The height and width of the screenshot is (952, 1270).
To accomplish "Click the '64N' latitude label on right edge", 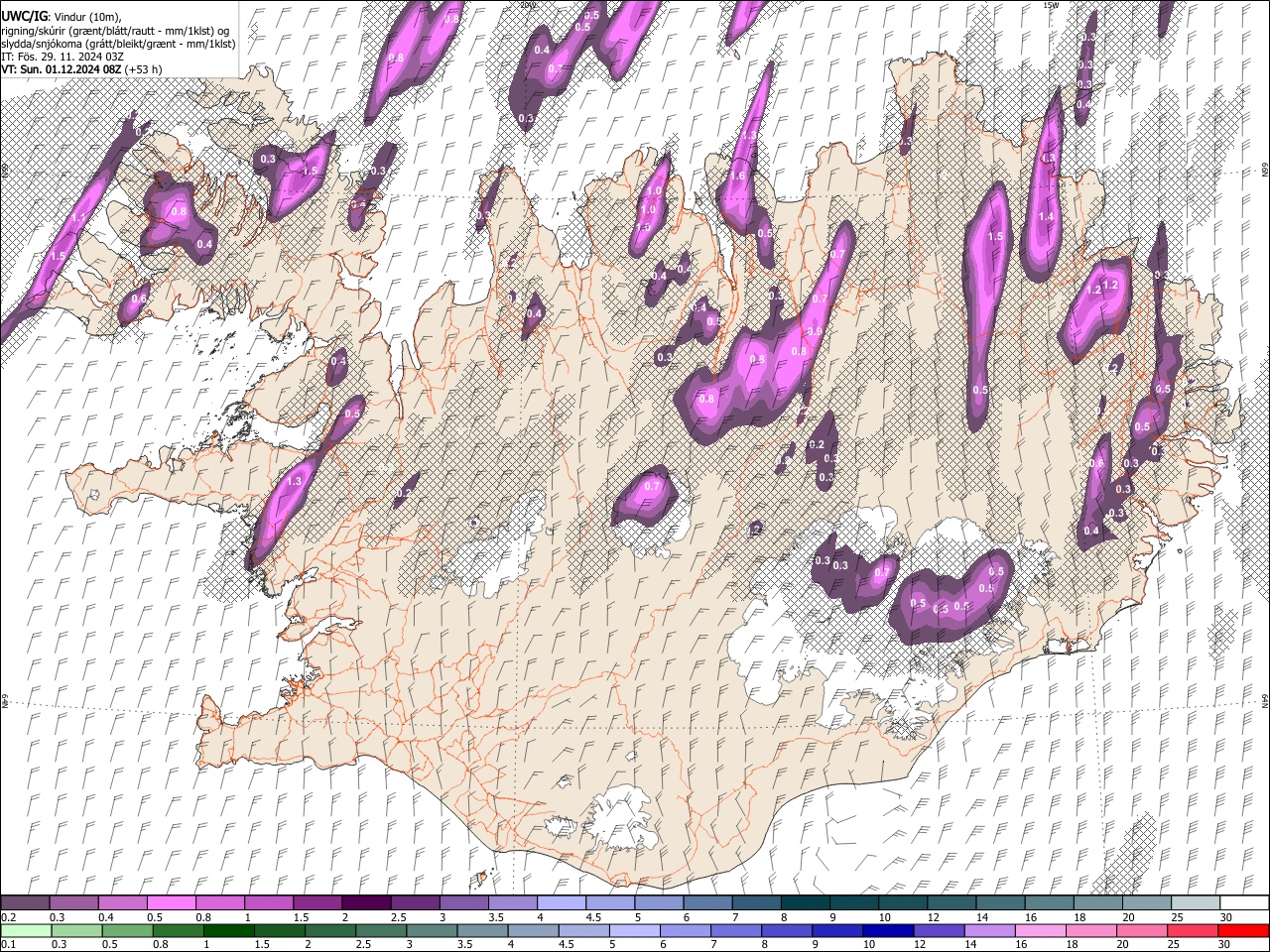I will [x=1265, y=700].
